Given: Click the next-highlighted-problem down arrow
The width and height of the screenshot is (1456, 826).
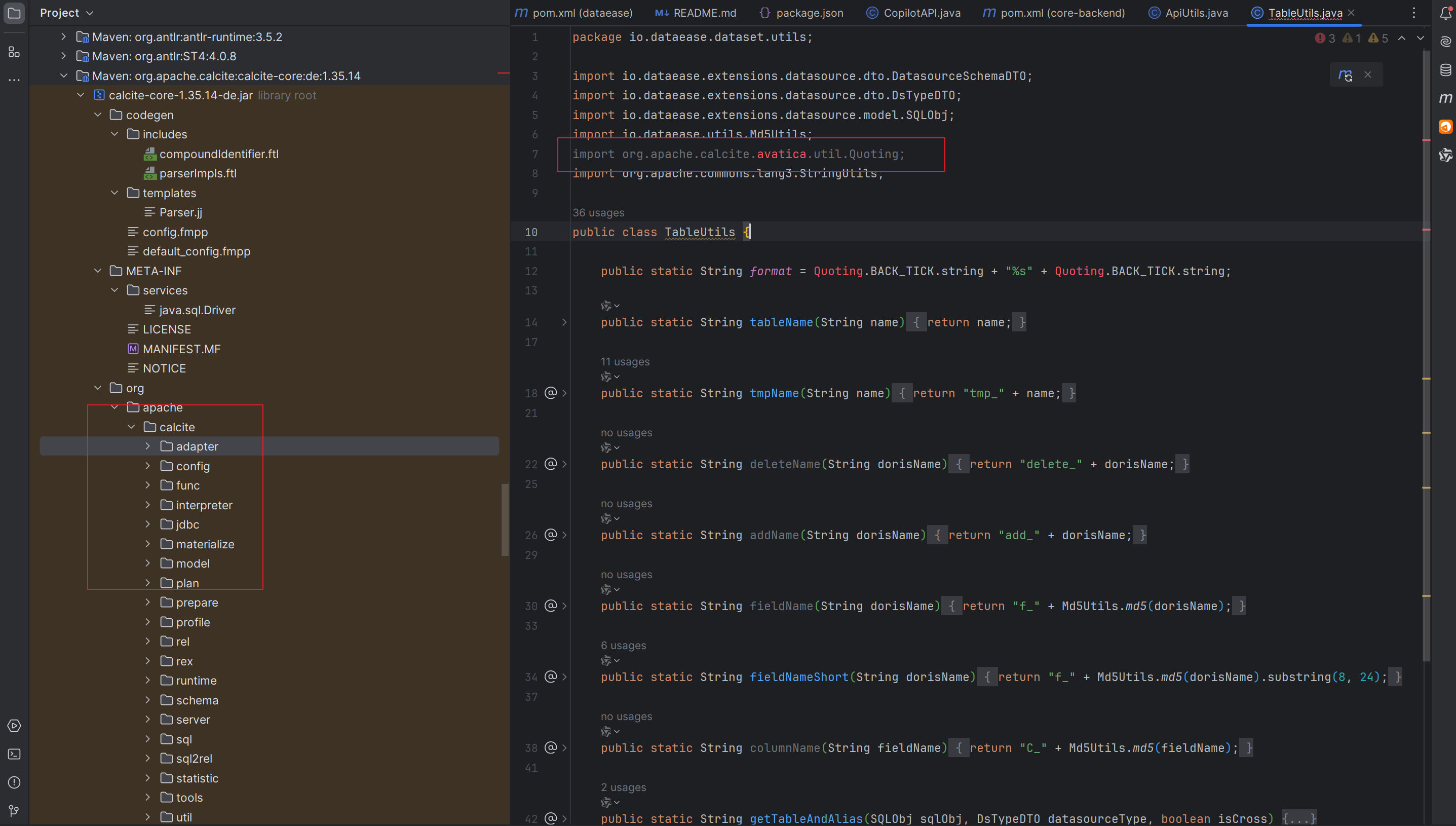Looking at the screenshot, I should click(x=1421, y=39).
